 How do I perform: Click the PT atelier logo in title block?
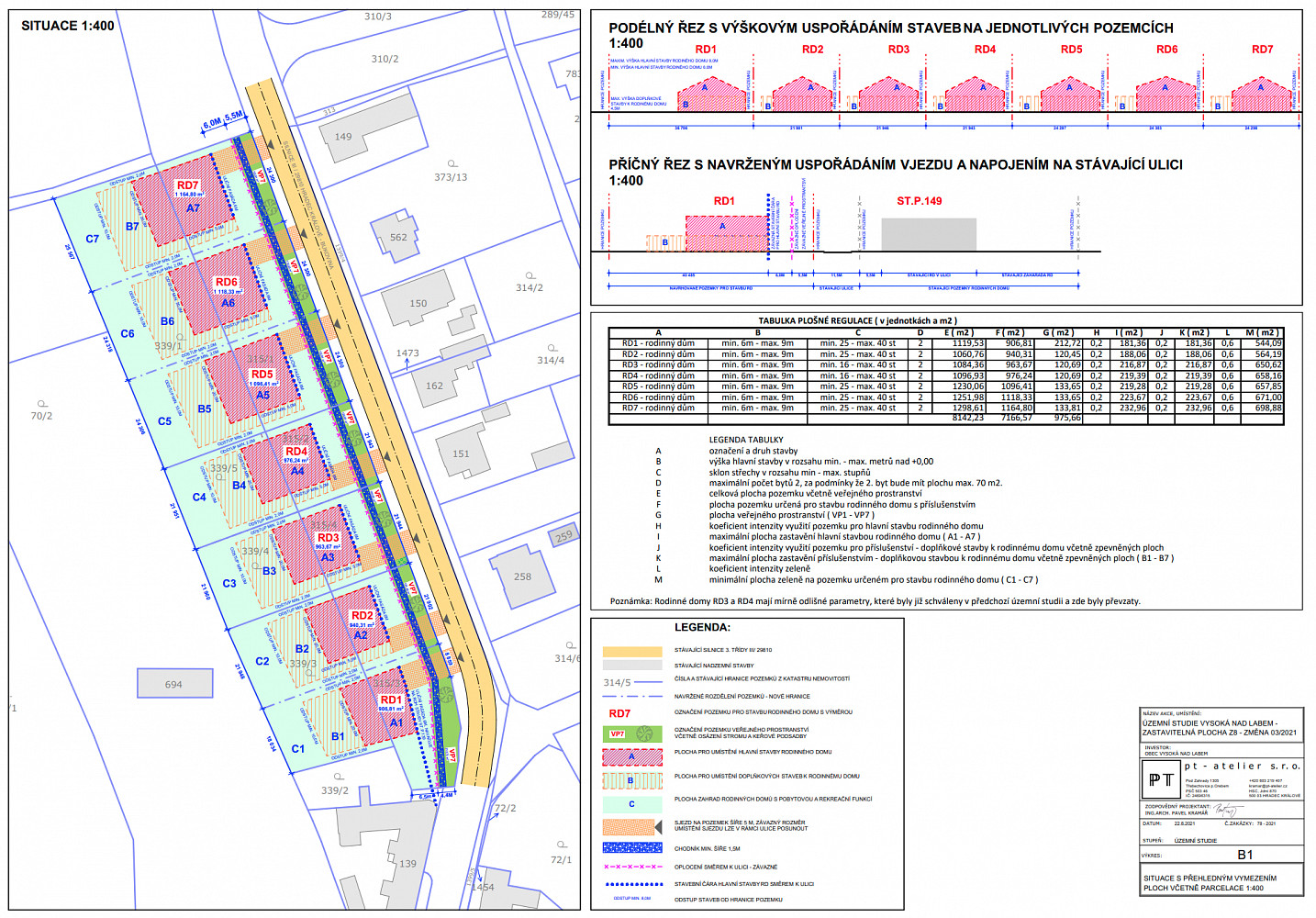1161,779
